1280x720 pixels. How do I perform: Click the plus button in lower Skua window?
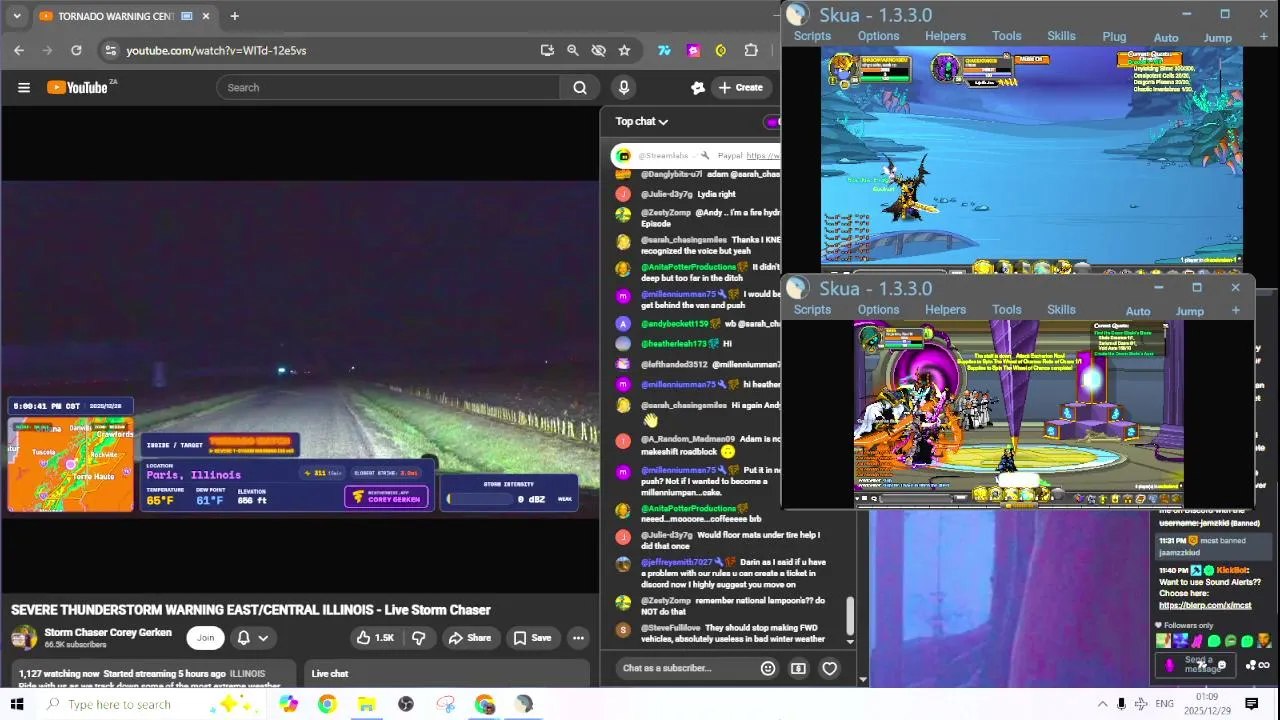[1235, 310]
